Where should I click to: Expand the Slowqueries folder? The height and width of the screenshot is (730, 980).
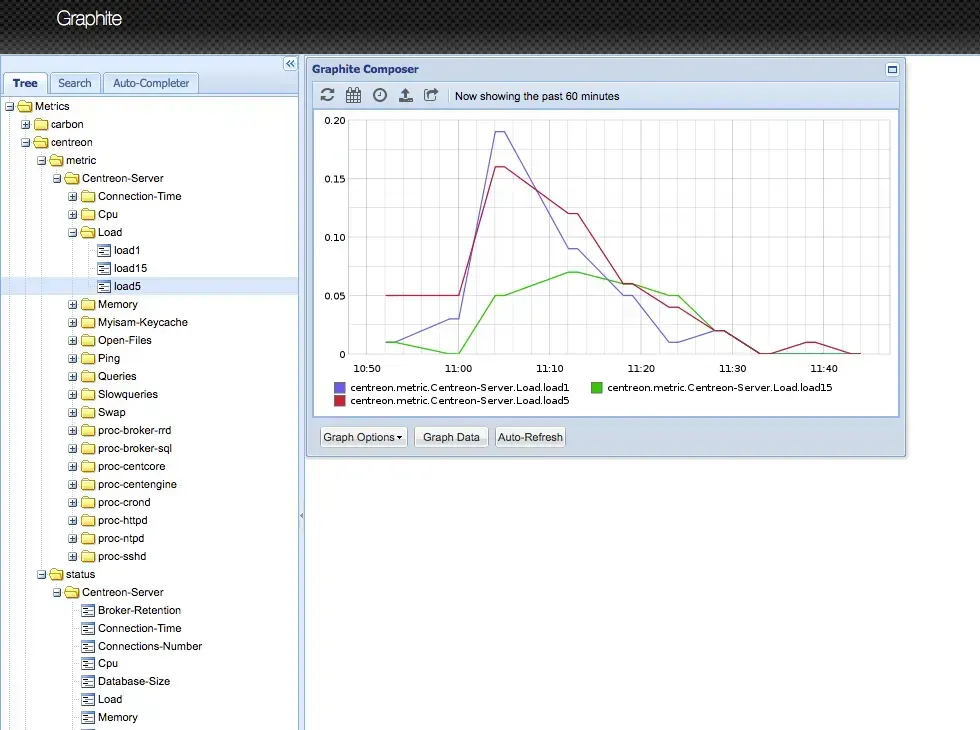coord(72,395)
